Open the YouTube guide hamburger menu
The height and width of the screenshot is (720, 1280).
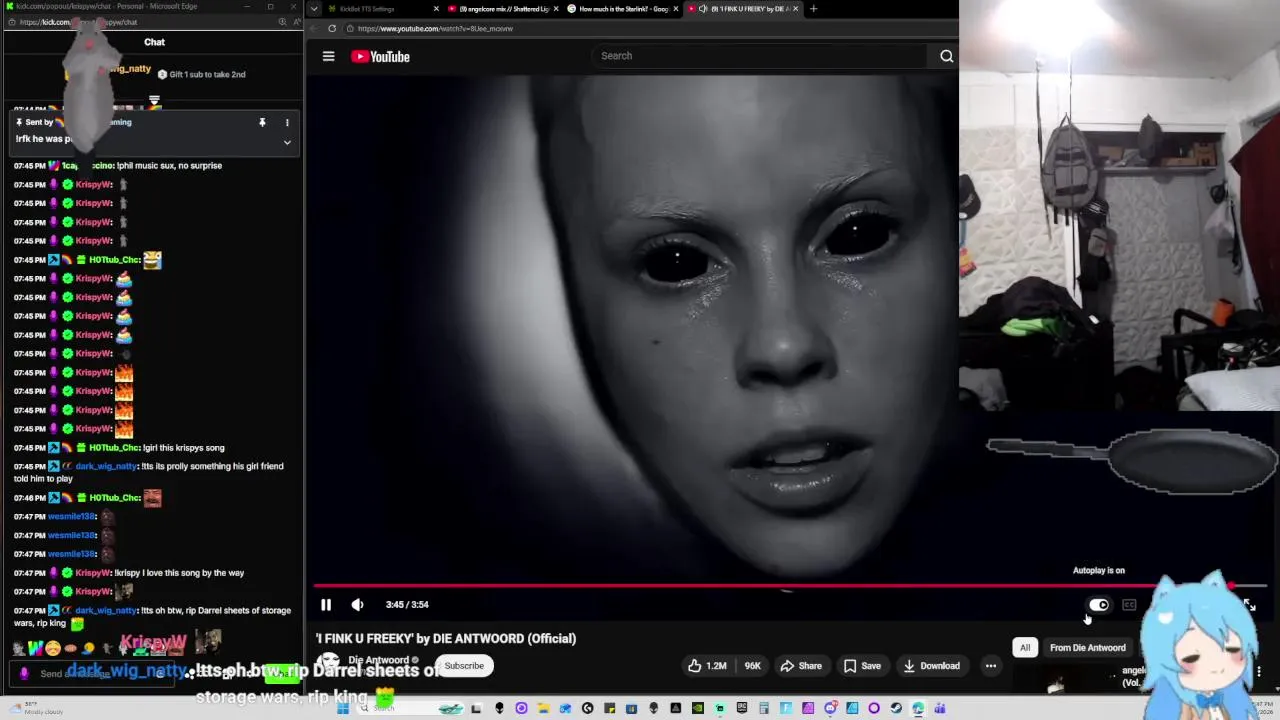click(x=328, y=56)
